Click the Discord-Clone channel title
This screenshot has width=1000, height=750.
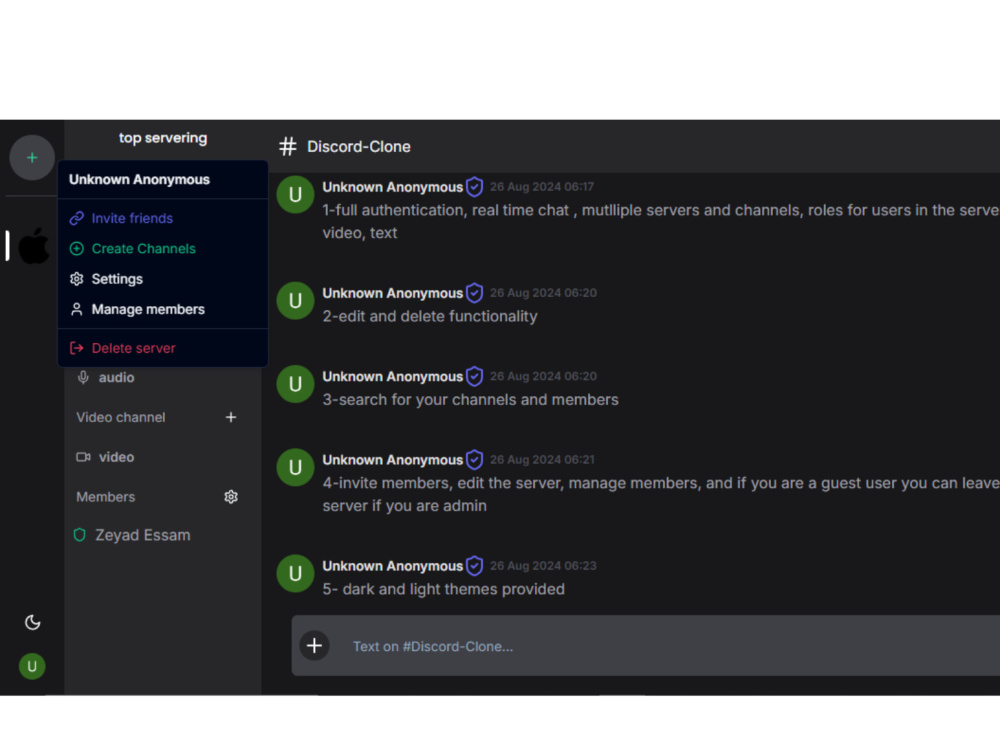358,147
